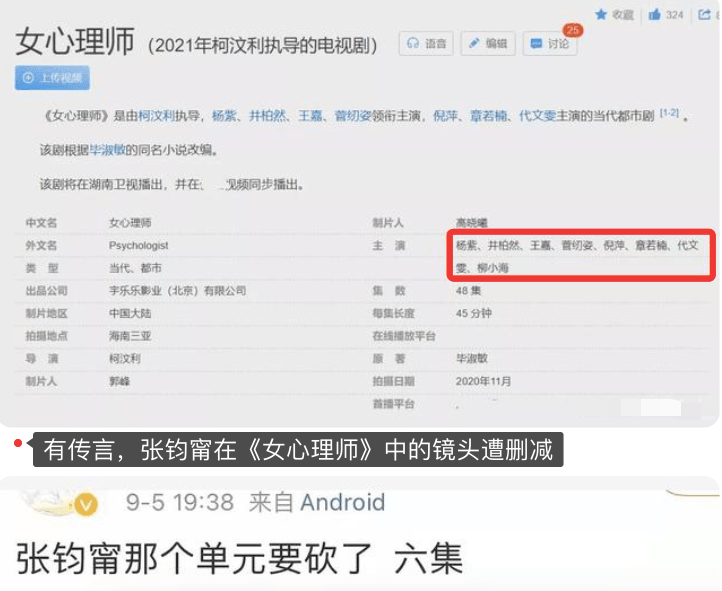Click the post text 张钧甯那个单元要砍了
The width and height of the screenshot is (722, 591).
point(194,558)
